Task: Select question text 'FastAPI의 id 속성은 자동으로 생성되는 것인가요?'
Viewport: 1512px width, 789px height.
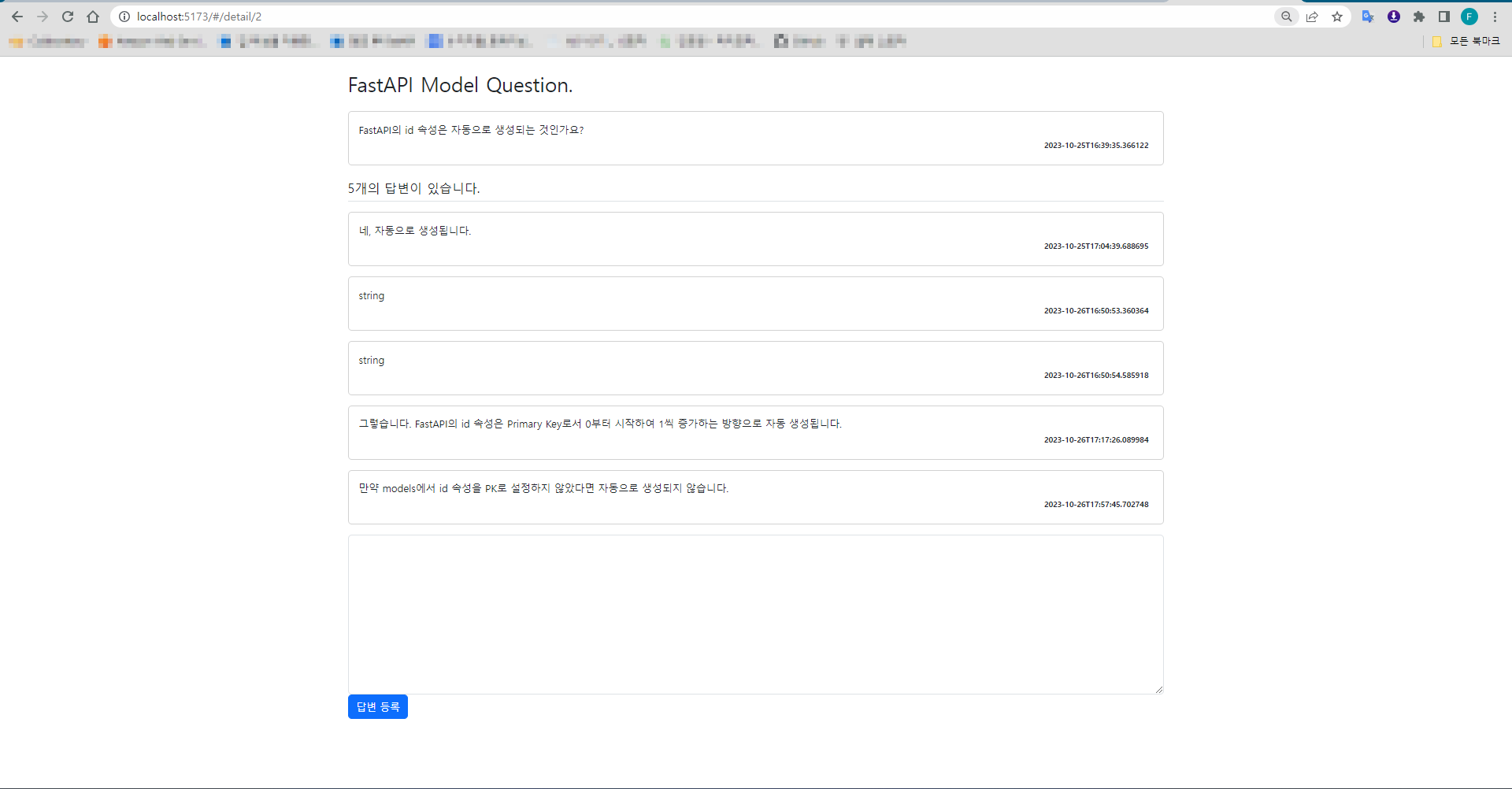Action: pyautogui.click(x=471, y=130)
